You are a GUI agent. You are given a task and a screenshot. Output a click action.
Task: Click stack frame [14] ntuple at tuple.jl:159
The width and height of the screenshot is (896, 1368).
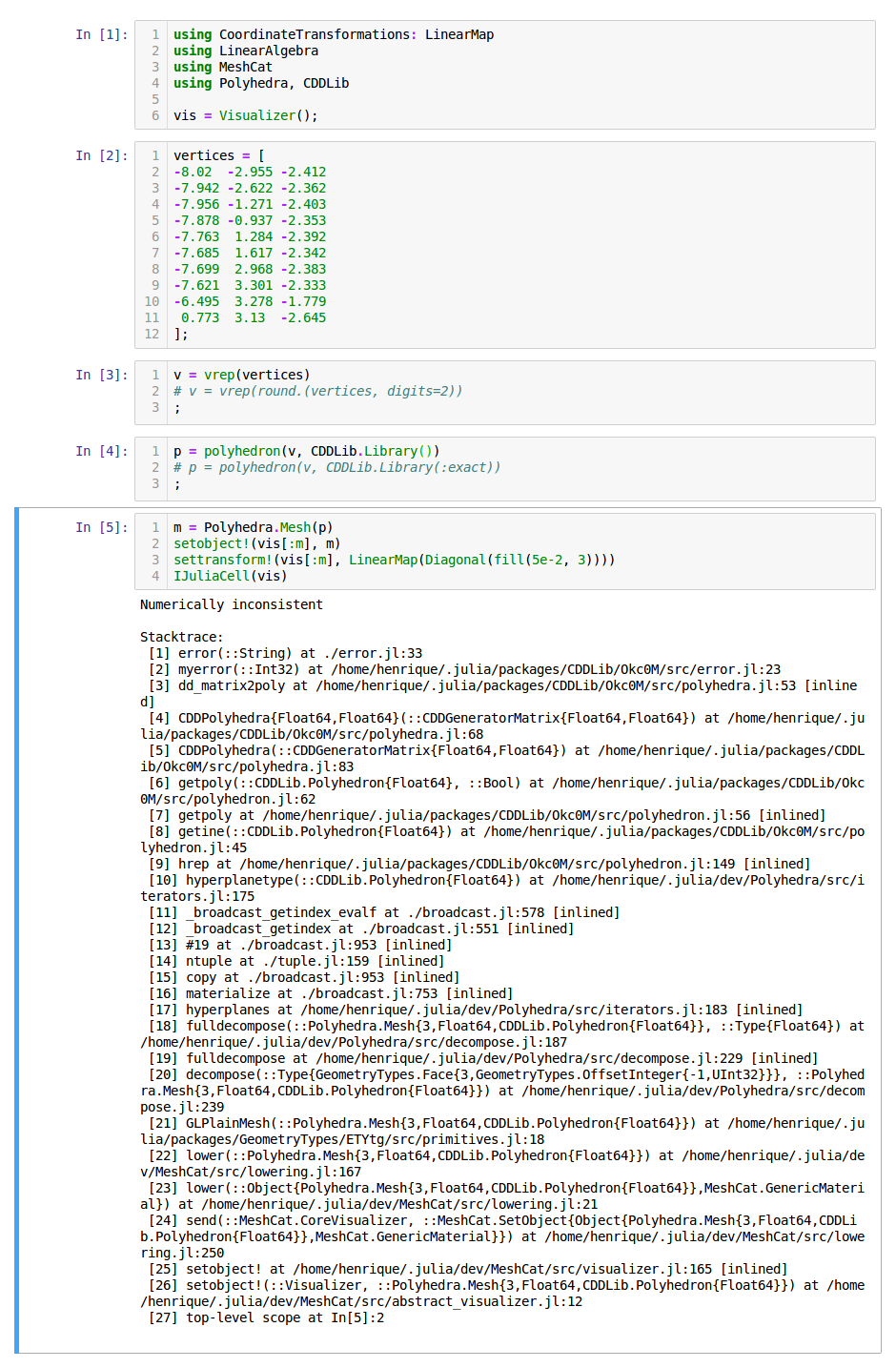click(x=296, y=961)
